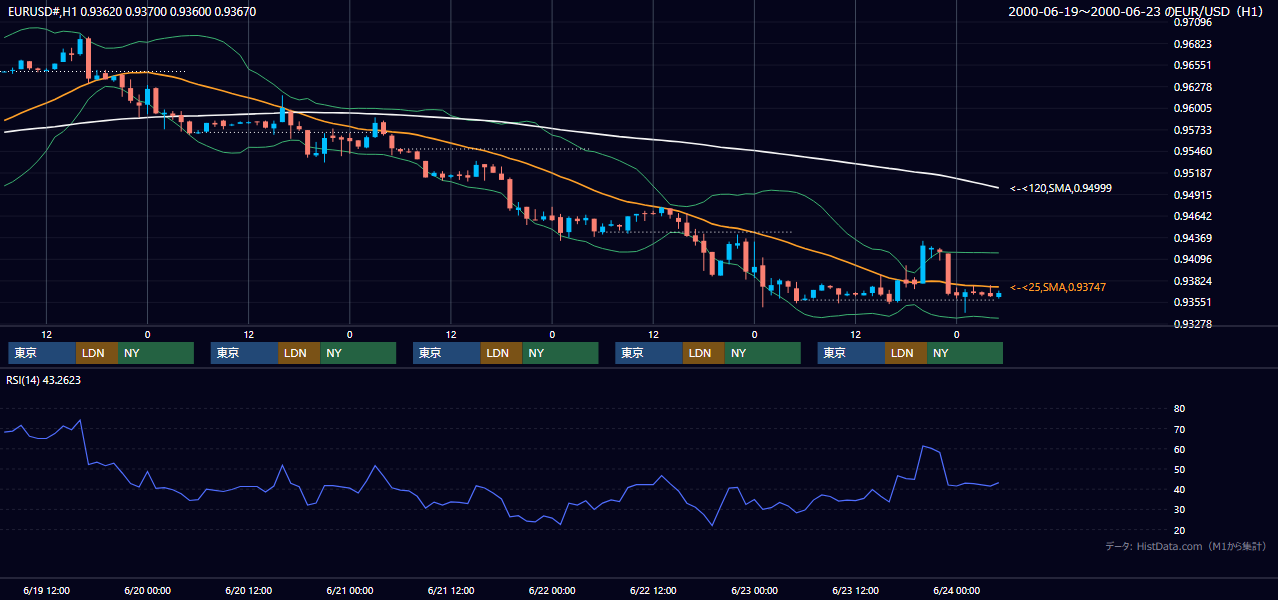Click the 0.96278 price axis value

tap(1192, 87)
